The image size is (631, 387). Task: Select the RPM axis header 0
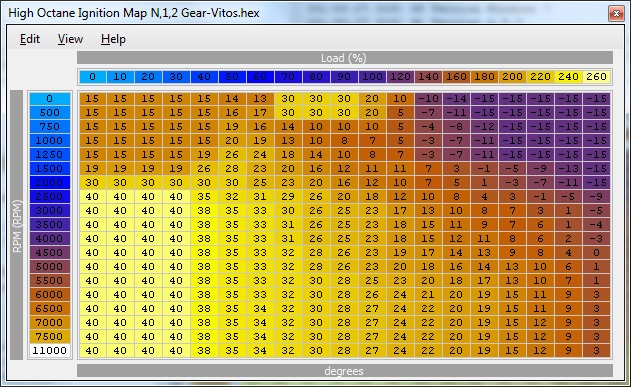tap(49, 99)
